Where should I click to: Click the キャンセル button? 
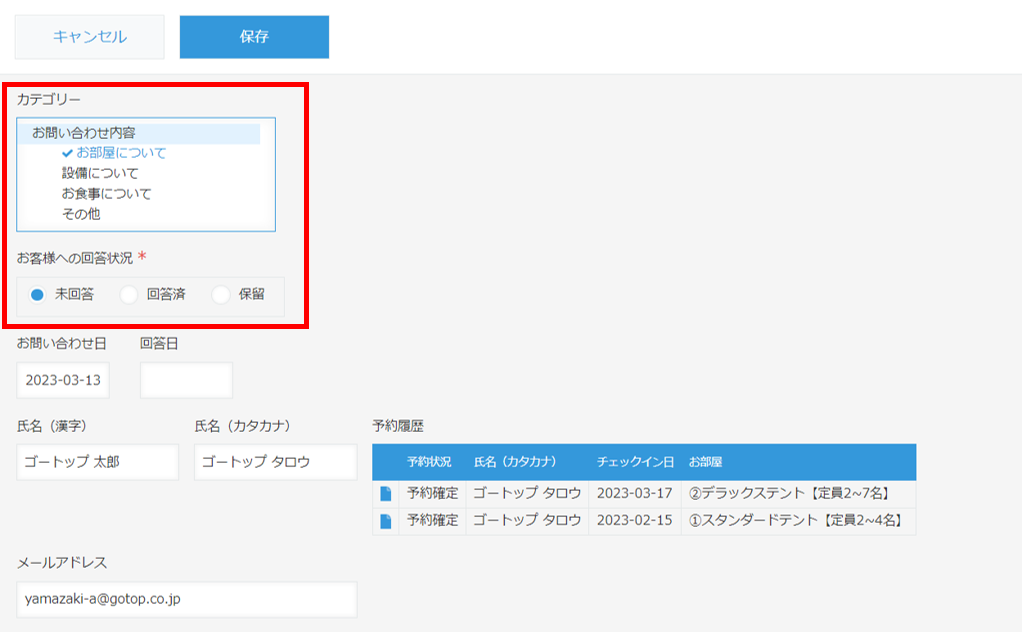[90, 37]
